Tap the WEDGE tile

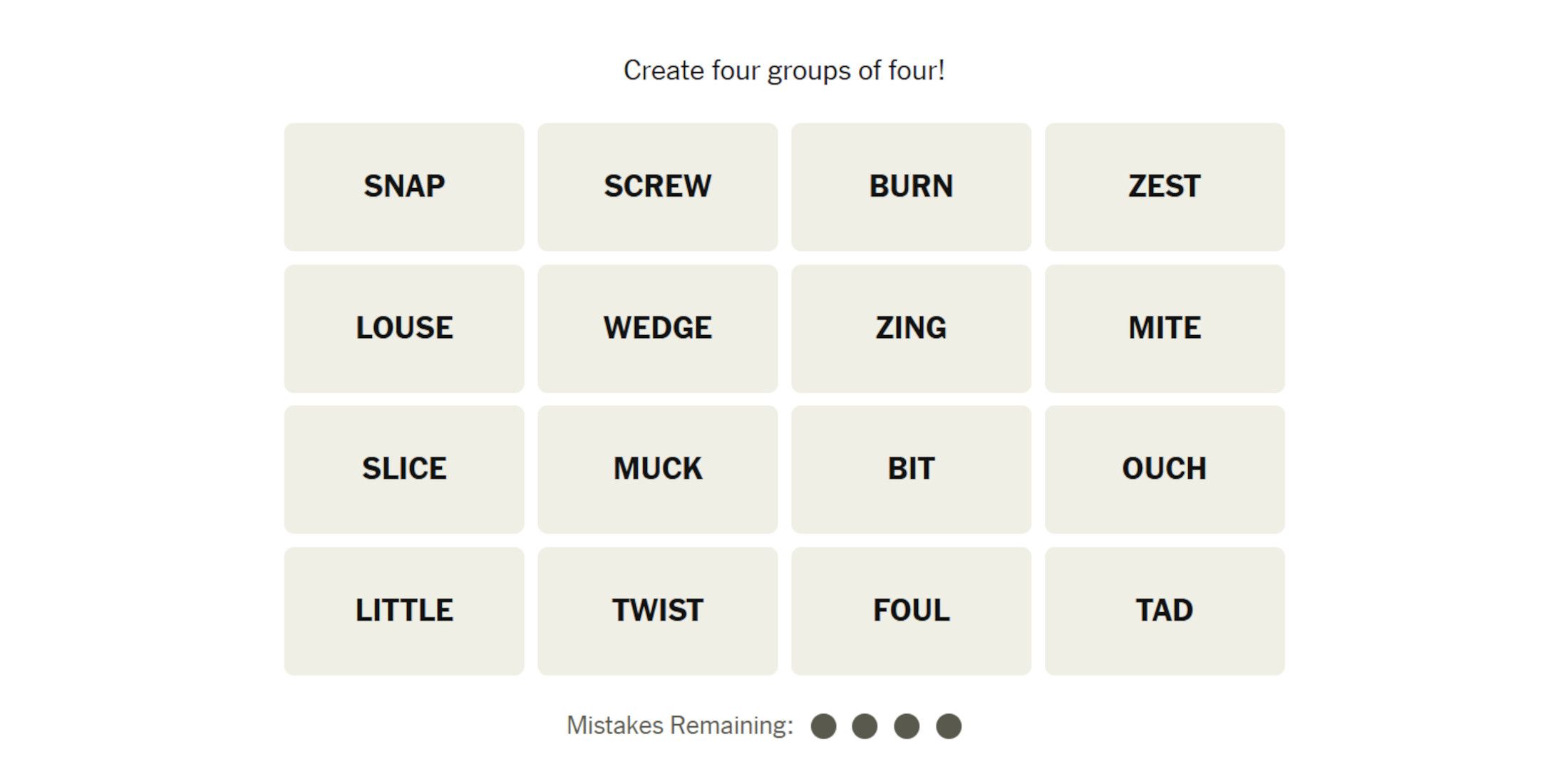(x=657, y=329)
